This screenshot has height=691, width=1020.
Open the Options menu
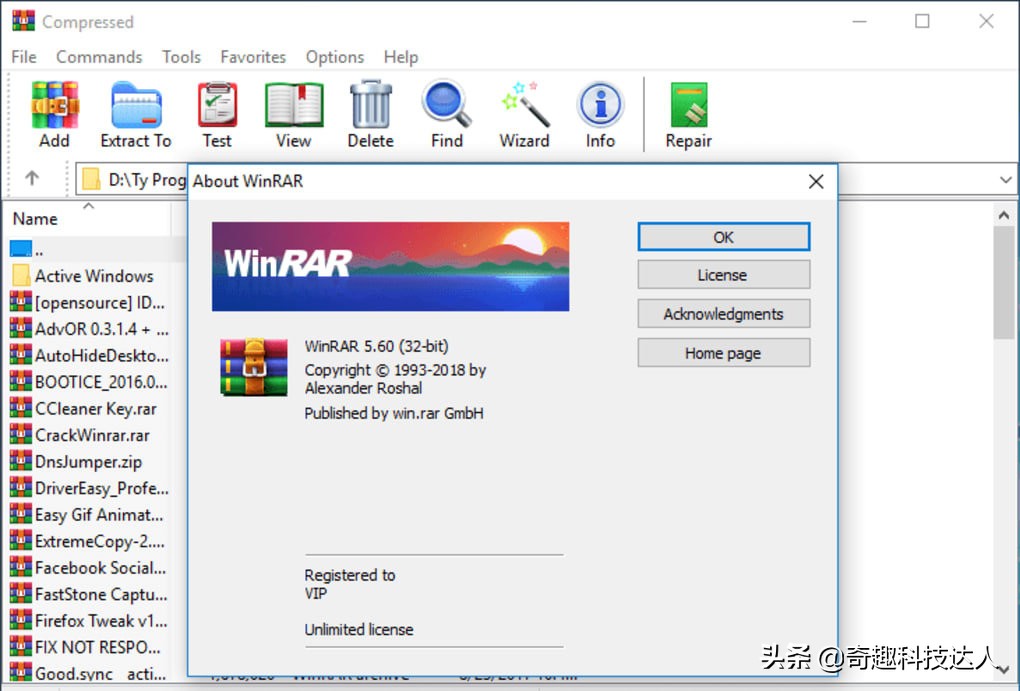pyautogui.click(x=335, y=57)
